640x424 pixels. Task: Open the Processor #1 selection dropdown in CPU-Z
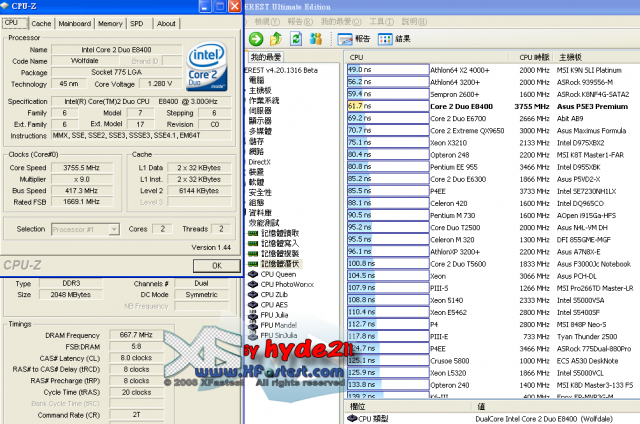(x=85, y=229)
